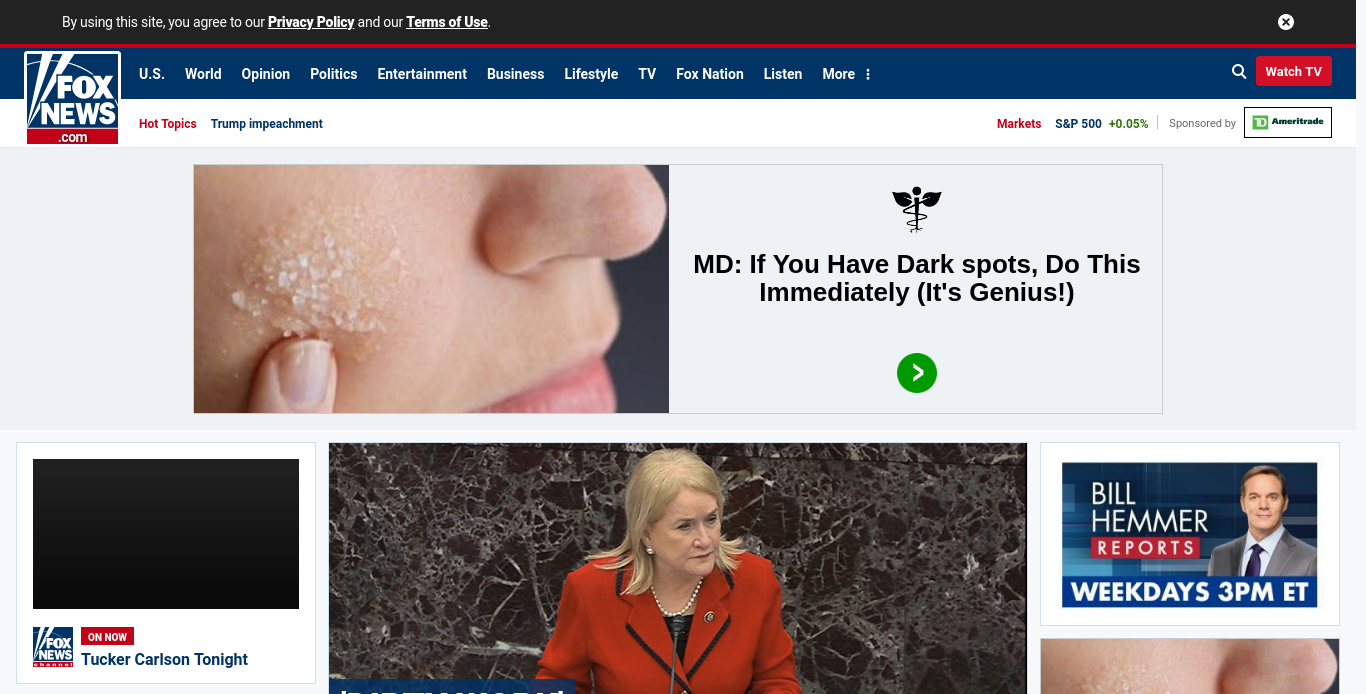Open the Privacy Policy link
Viewport: 1366px width, 694px height.
[x=311, y=22]
